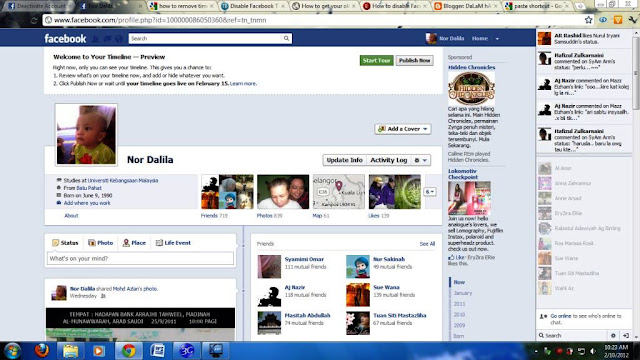Open Chrome wrench menu

point(632,20)
